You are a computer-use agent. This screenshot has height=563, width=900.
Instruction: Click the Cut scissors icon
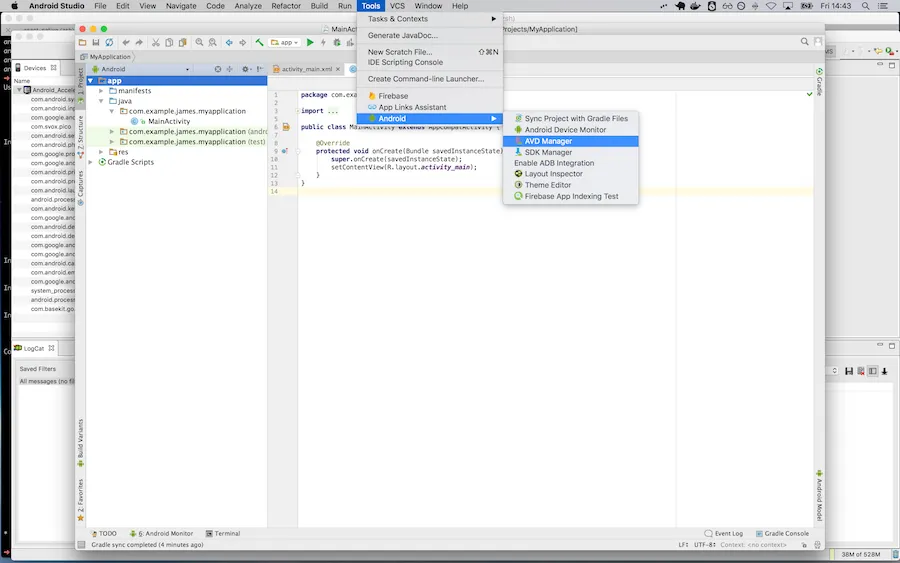(x=156, y=42)
